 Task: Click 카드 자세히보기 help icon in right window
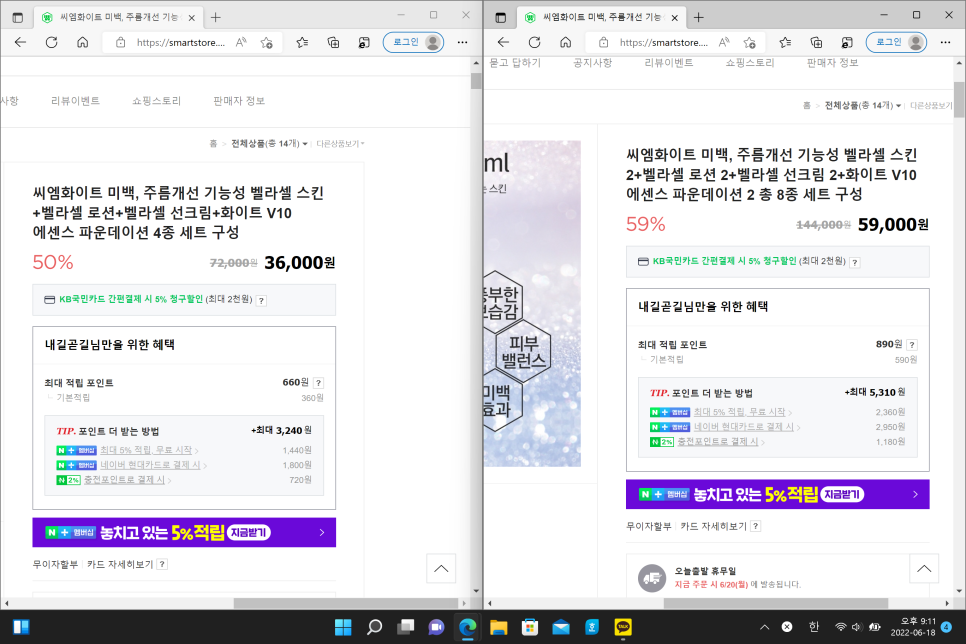point(755,526)
